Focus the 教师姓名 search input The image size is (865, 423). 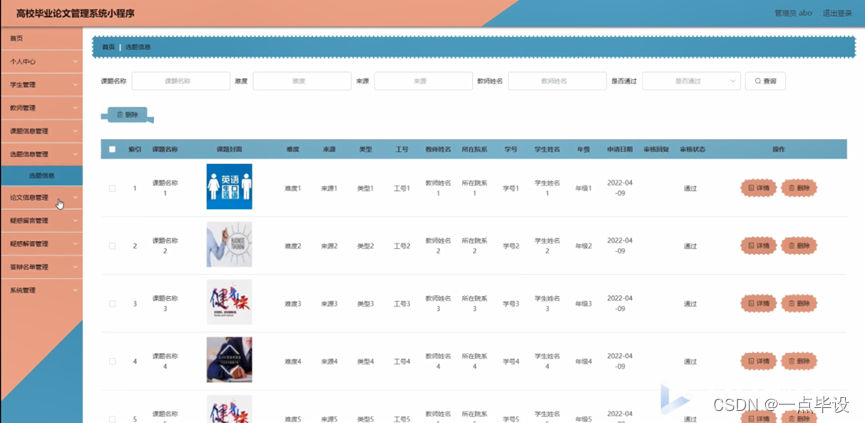tap(557, 81)
